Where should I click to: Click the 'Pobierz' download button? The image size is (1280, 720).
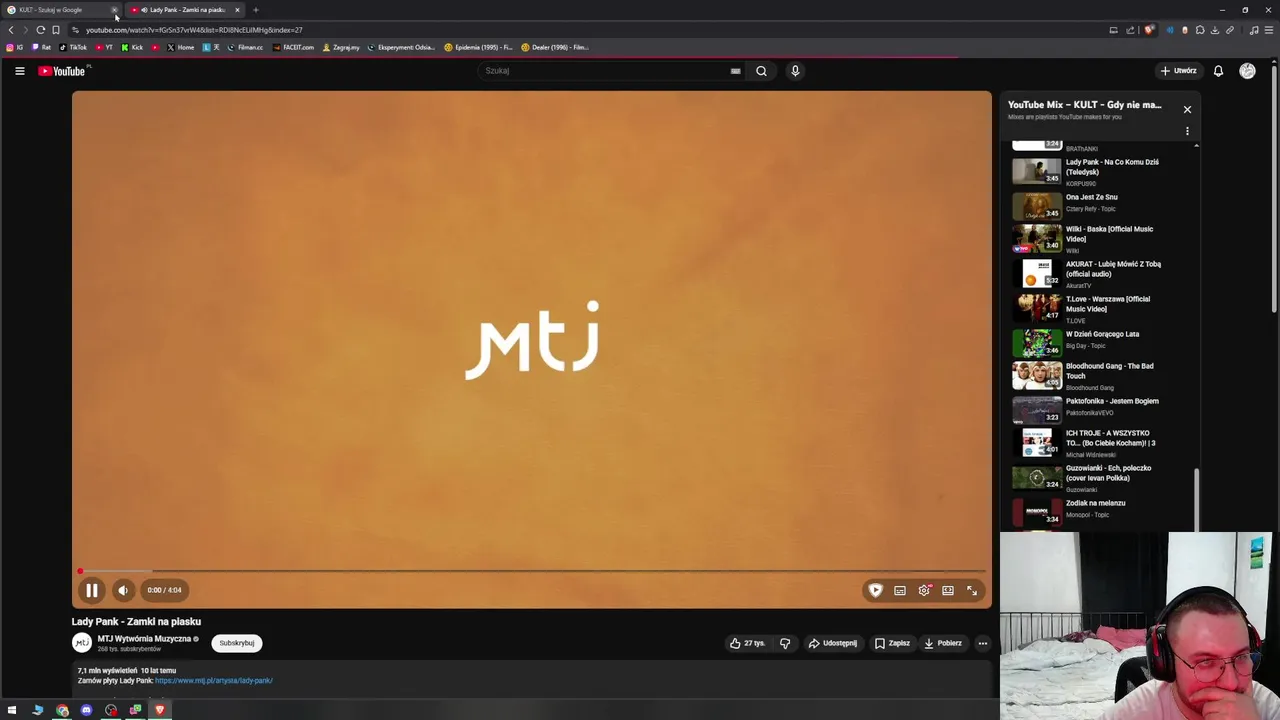(943, 643)
